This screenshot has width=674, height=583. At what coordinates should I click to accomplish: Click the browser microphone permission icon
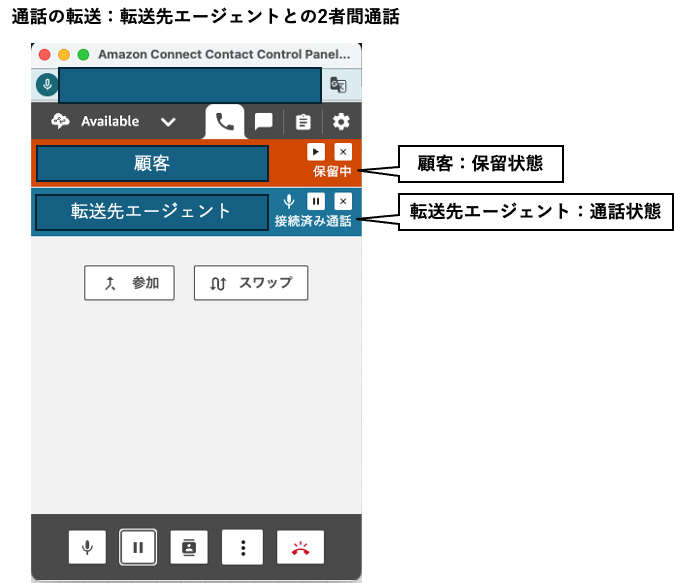pyautogui.click(x=47, y=85)
